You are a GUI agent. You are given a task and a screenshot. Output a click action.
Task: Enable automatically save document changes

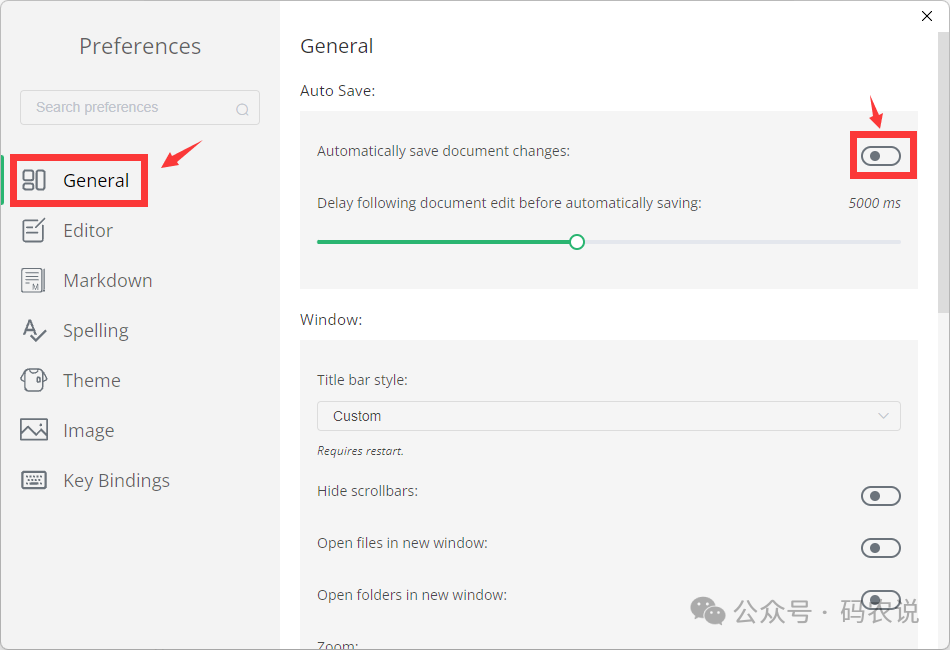click(x=880, y=156)
